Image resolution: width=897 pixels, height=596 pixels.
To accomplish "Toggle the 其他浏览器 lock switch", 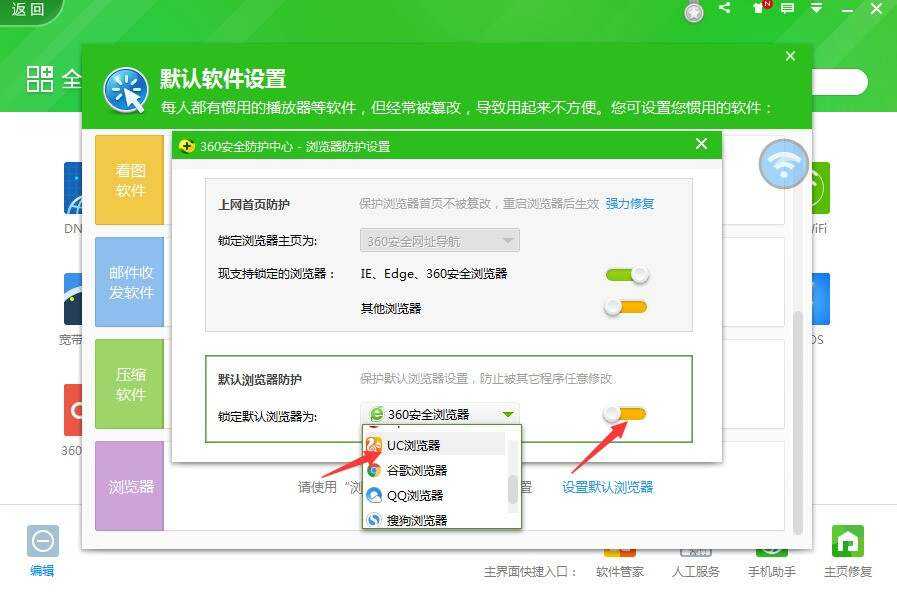I will click(x=626, y=307).
